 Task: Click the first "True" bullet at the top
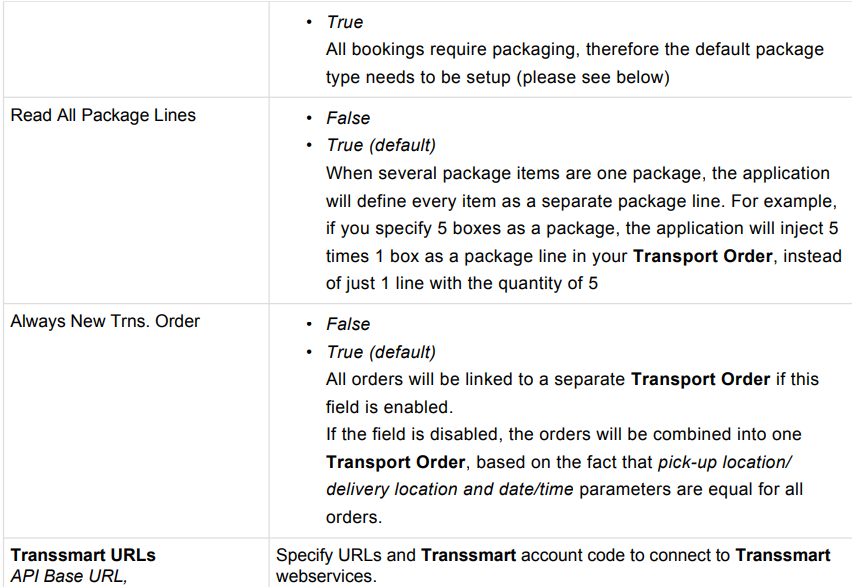click(x=345, y=22)
